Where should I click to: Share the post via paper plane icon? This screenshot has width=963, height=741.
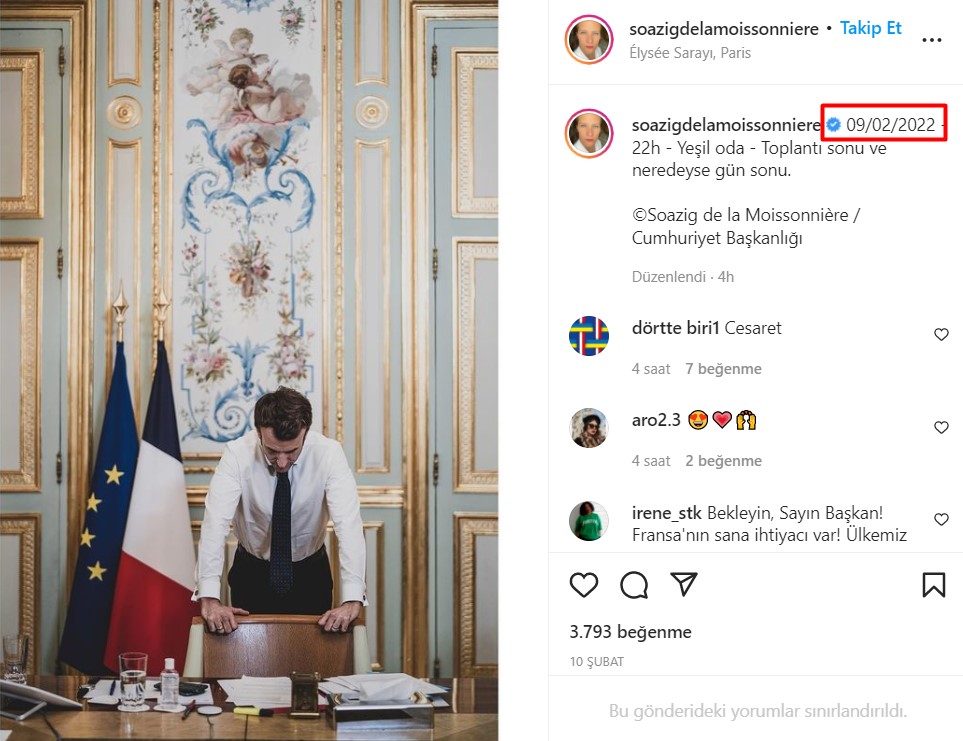684,585
